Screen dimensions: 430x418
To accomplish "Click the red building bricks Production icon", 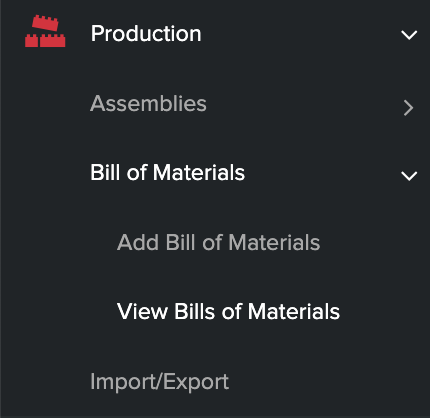I will click(x=45, y=31).
